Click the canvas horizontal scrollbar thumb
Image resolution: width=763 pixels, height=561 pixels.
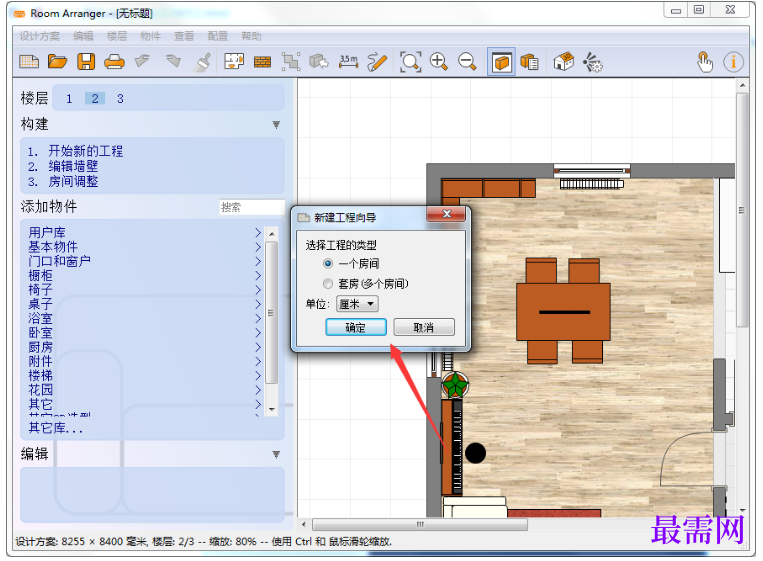click(420, 525)
